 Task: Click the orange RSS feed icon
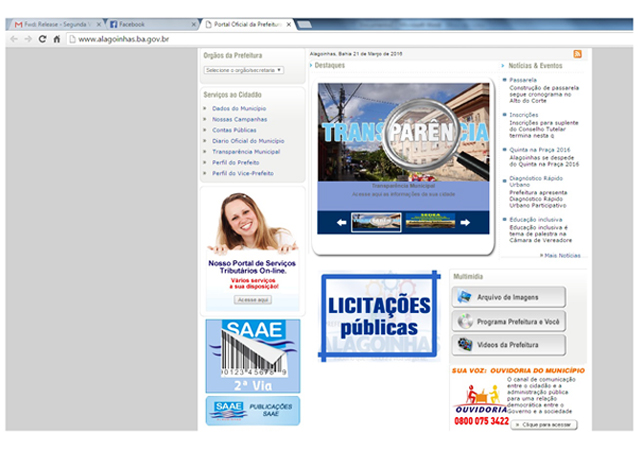point(577,54)
